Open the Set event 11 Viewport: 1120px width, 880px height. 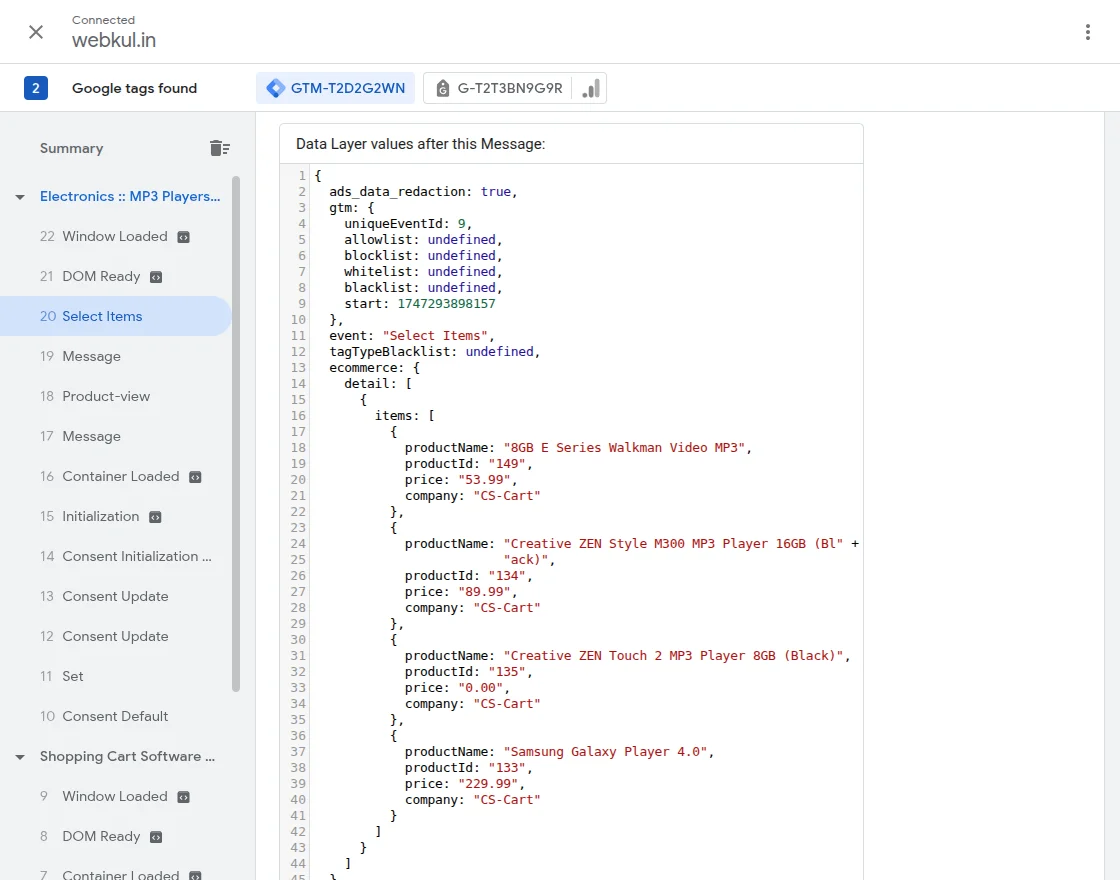point(73,676)
